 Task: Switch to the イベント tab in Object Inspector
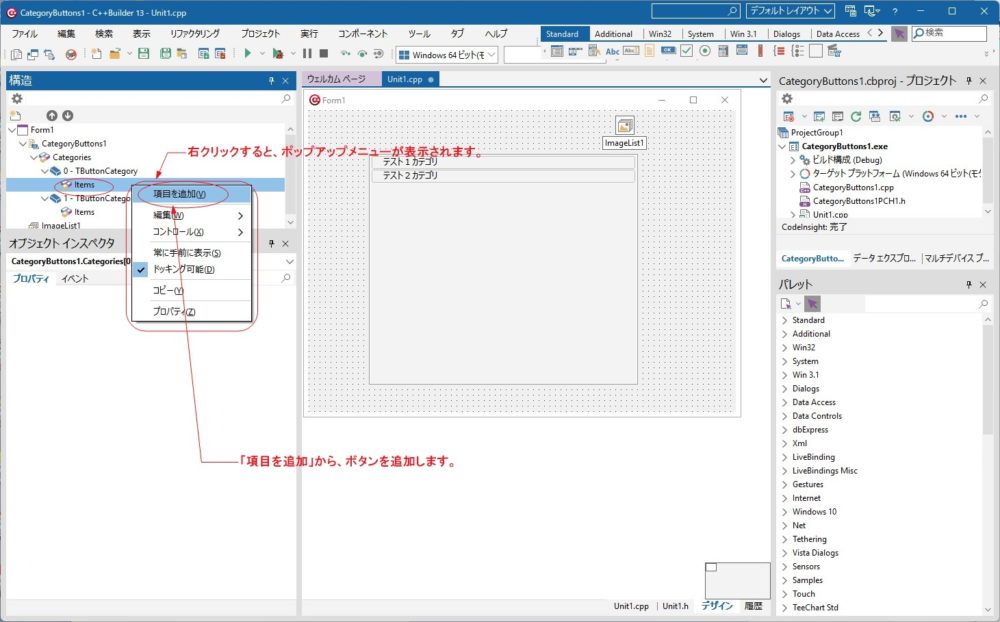coord(75,278)
